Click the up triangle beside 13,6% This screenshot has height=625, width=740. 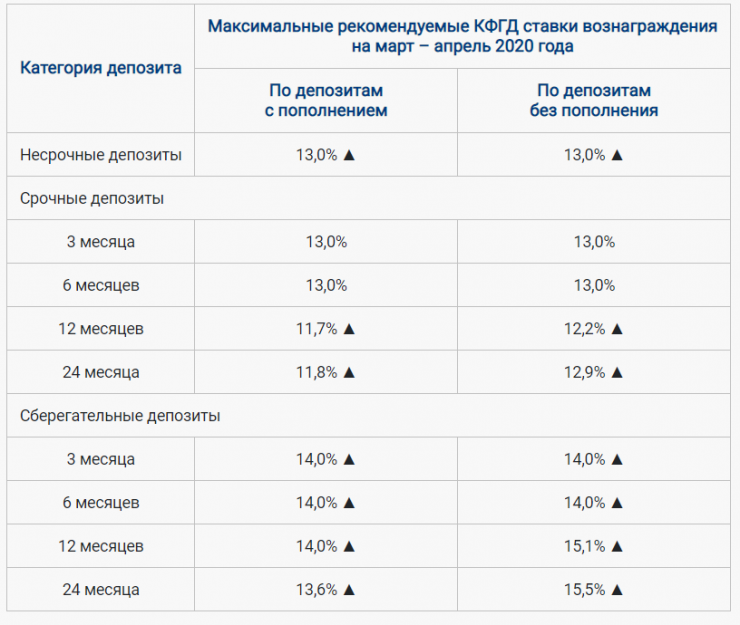point(349,589)
